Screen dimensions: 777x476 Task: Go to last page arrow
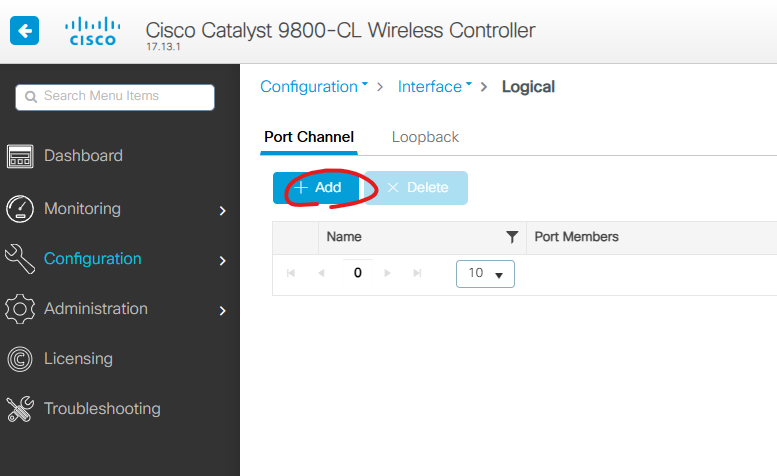tap(417, 273)
